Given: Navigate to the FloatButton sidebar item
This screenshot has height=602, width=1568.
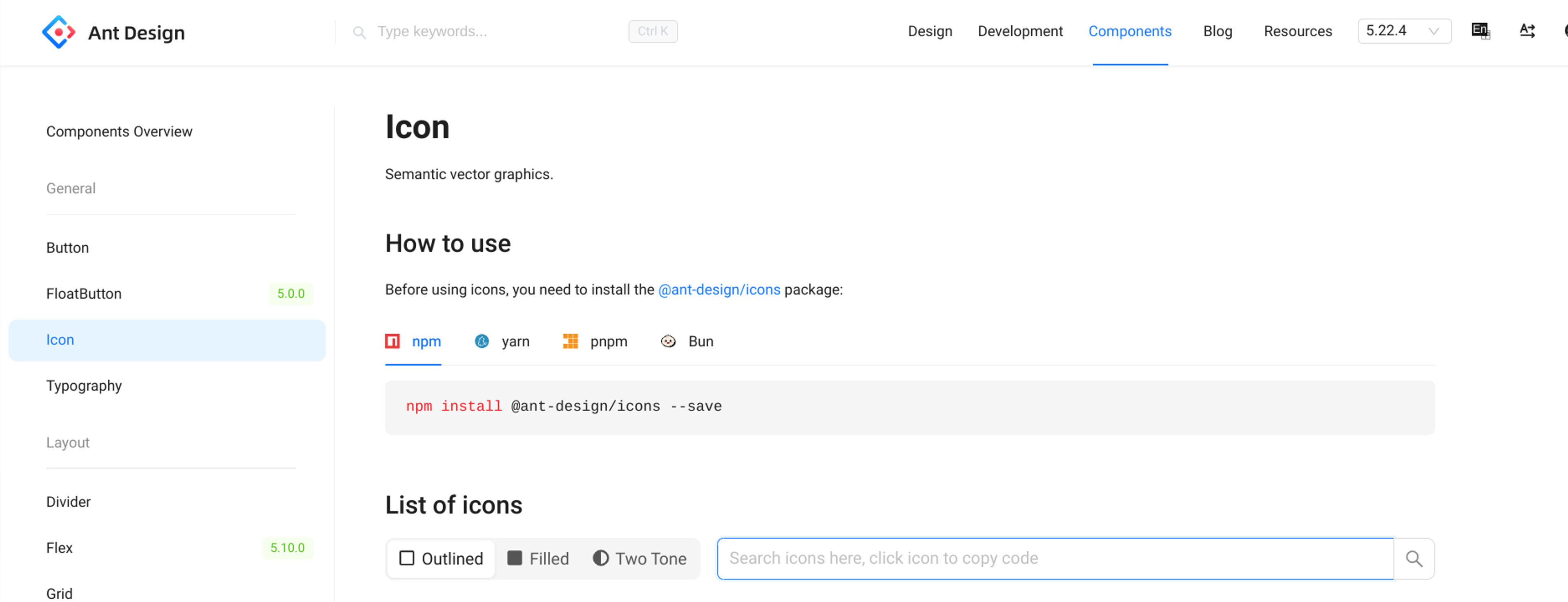Looking at the screenshot, I should [85, 293].
